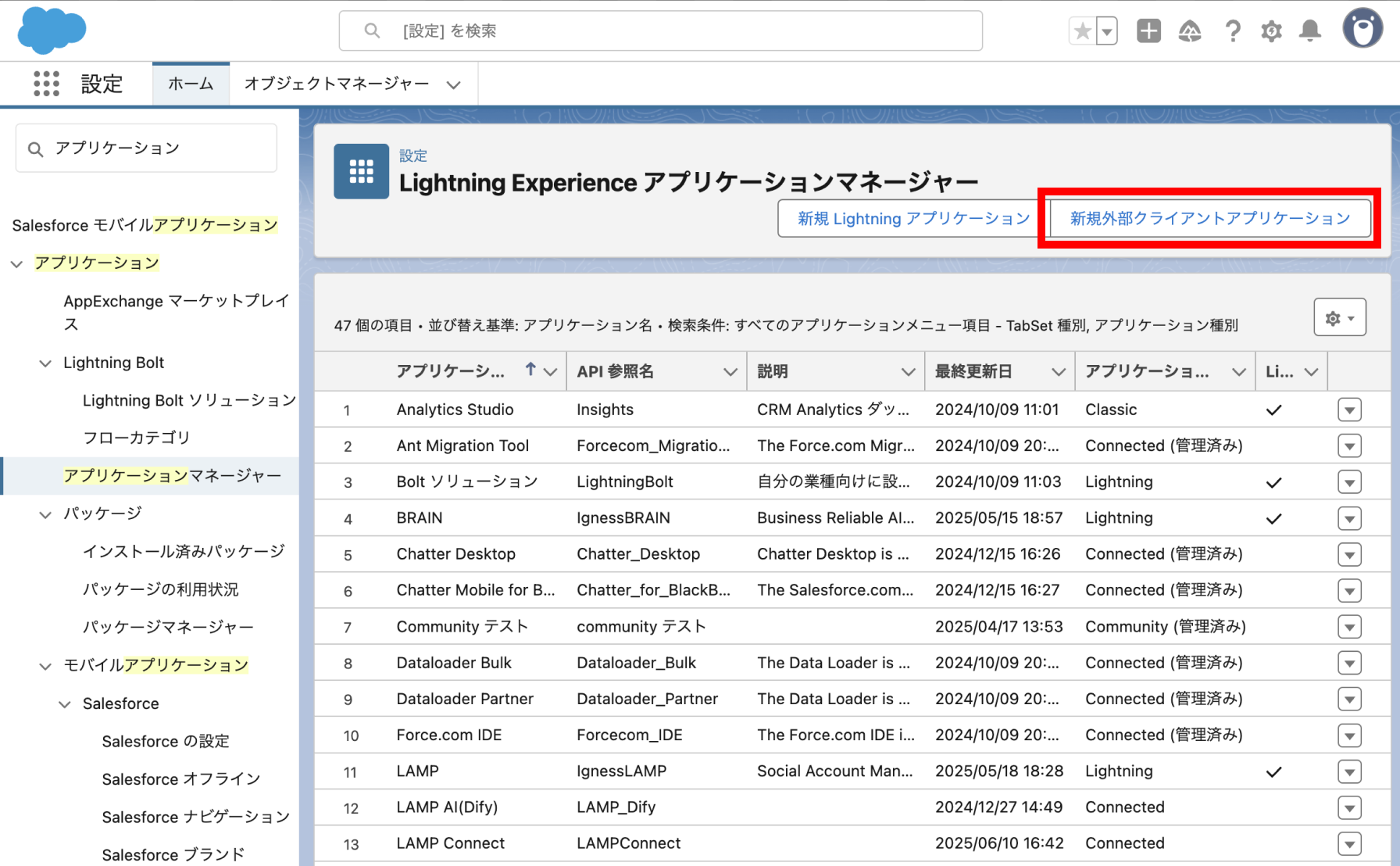The width and height of the screenshot is (1400, 866).
Task: Collapse the Lightning Bolt tree section
Action: click(x=45, y=363)
